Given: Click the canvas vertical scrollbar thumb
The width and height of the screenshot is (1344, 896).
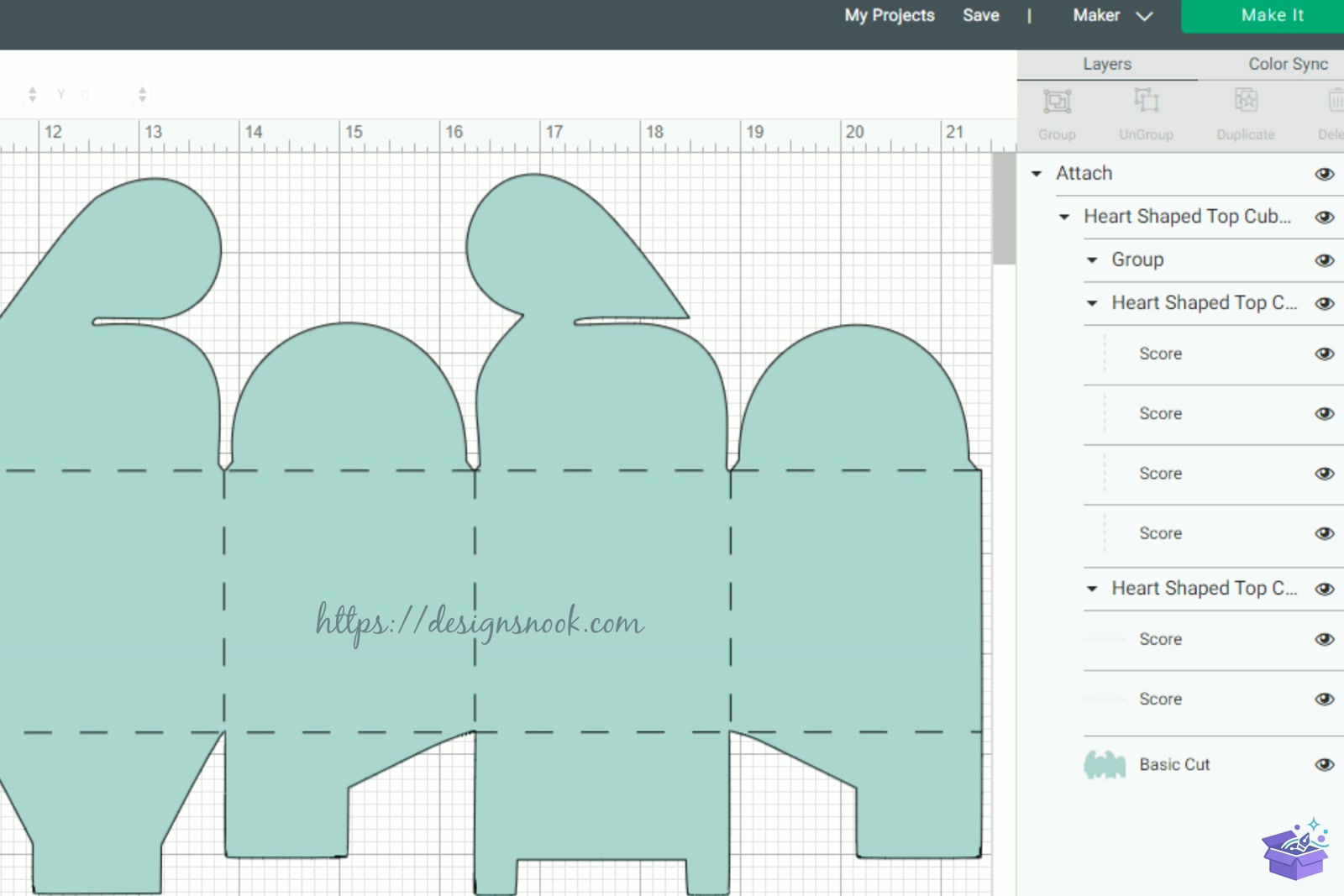Looking at the screenshot, I should [1004, 208].
